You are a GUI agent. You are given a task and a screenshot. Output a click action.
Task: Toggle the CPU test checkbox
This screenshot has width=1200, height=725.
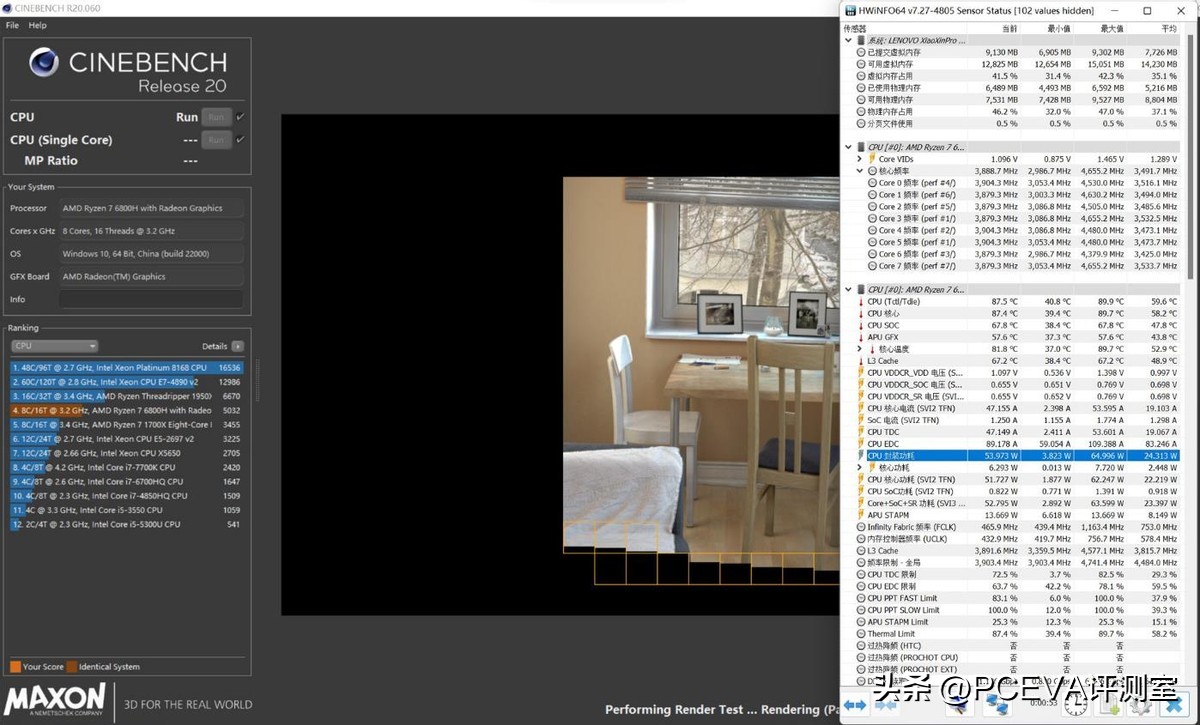click(240, 117)
